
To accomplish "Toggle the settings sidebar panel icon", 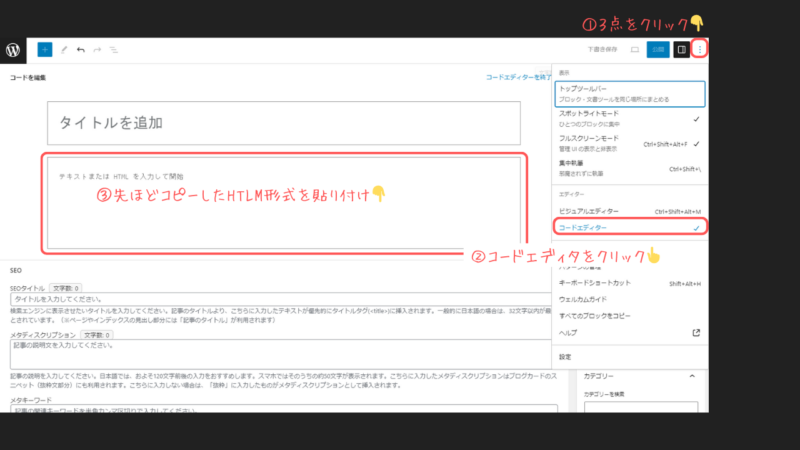I will 682,49.
